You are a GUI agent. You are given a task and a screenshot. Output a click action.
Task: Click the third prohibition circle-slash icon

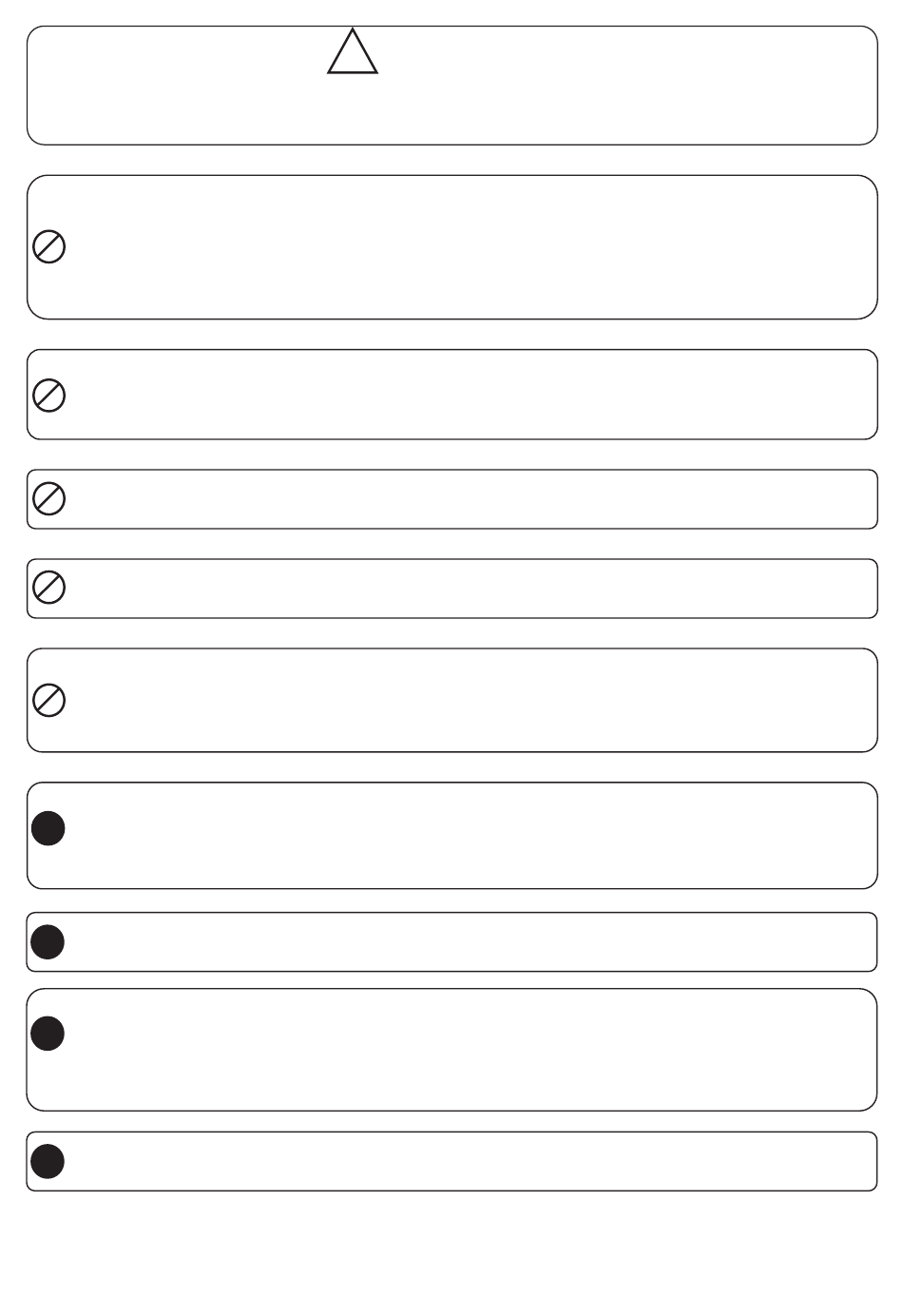click(49, 498)
